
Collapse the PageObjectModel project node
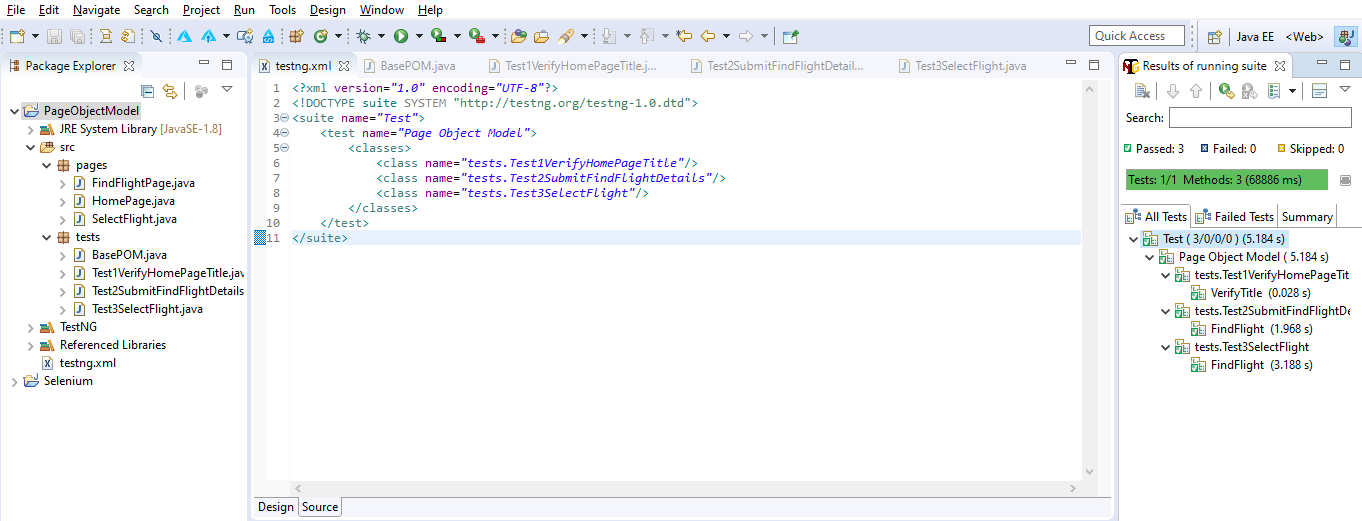13,111
